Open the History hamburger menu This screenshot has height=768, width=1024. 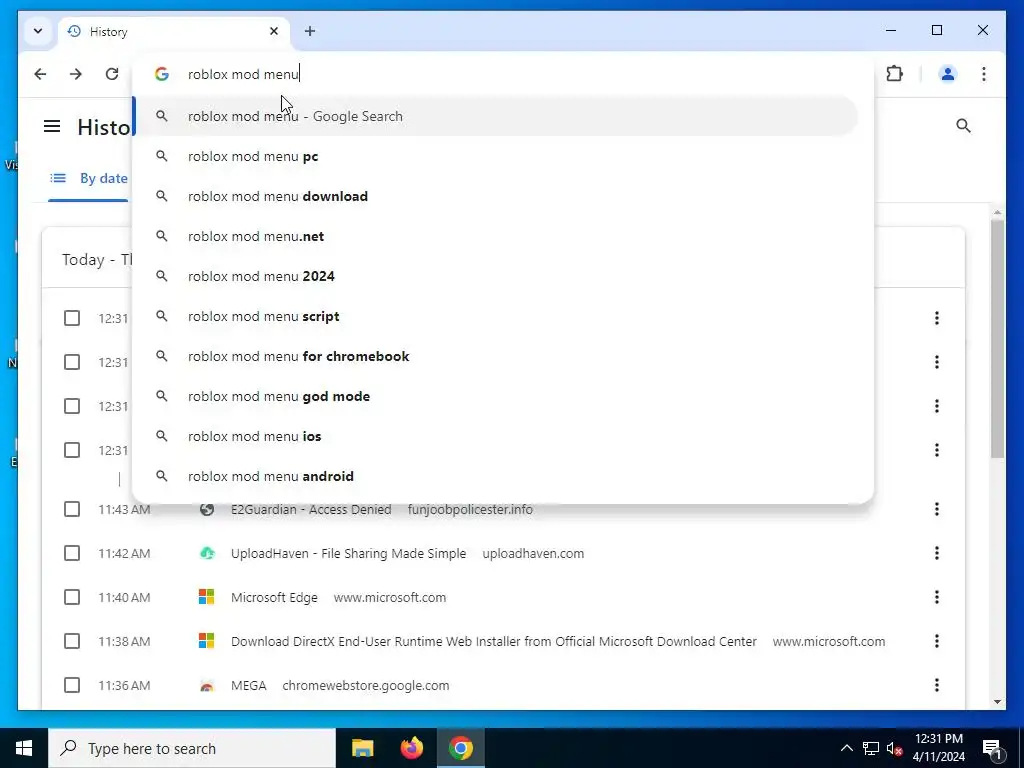click(52, 126)
